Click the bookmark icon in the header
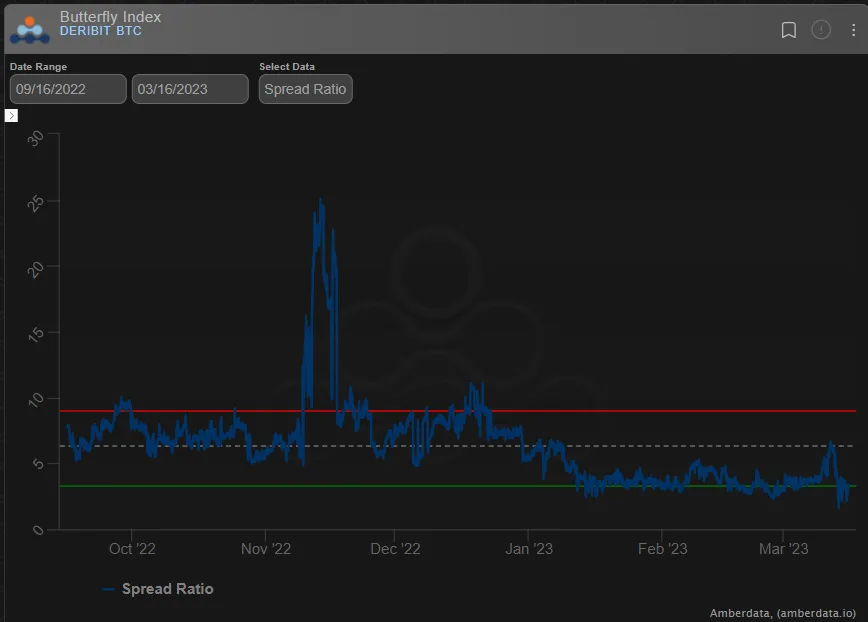 click(x=788, y=30)
